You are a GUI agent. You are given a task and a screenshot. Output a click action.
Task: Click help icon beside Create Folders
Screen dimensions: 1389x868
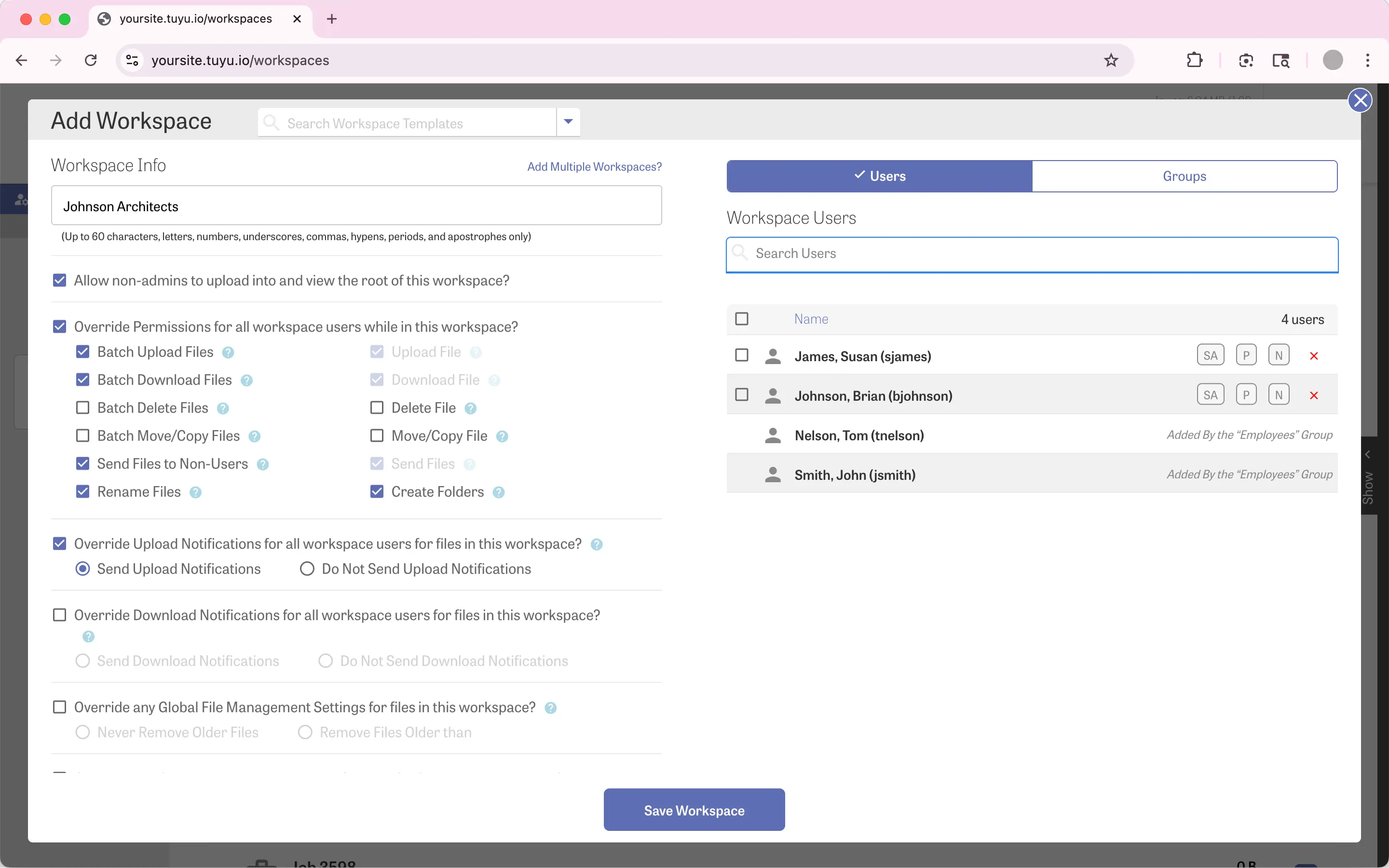coord(498,492)
